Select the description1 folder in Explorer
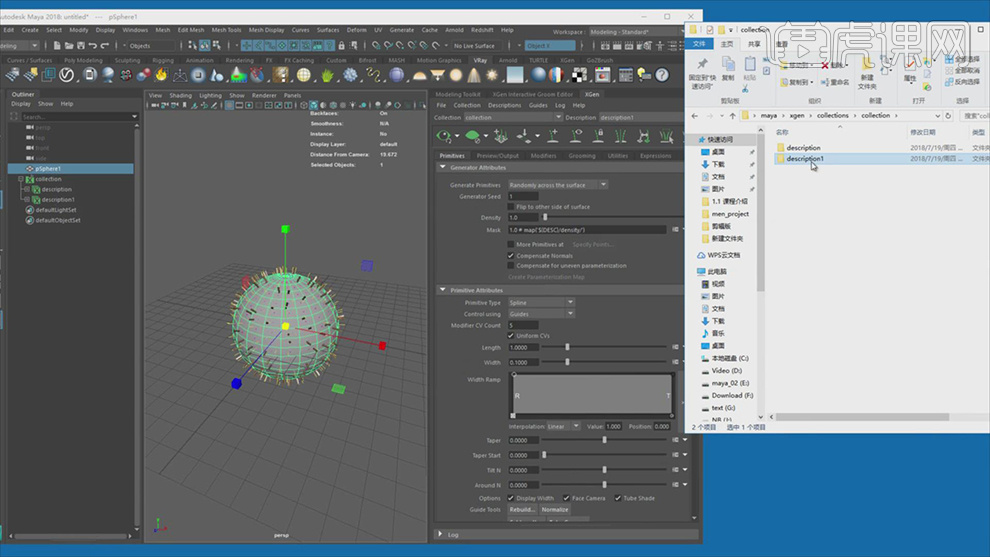 805,159
